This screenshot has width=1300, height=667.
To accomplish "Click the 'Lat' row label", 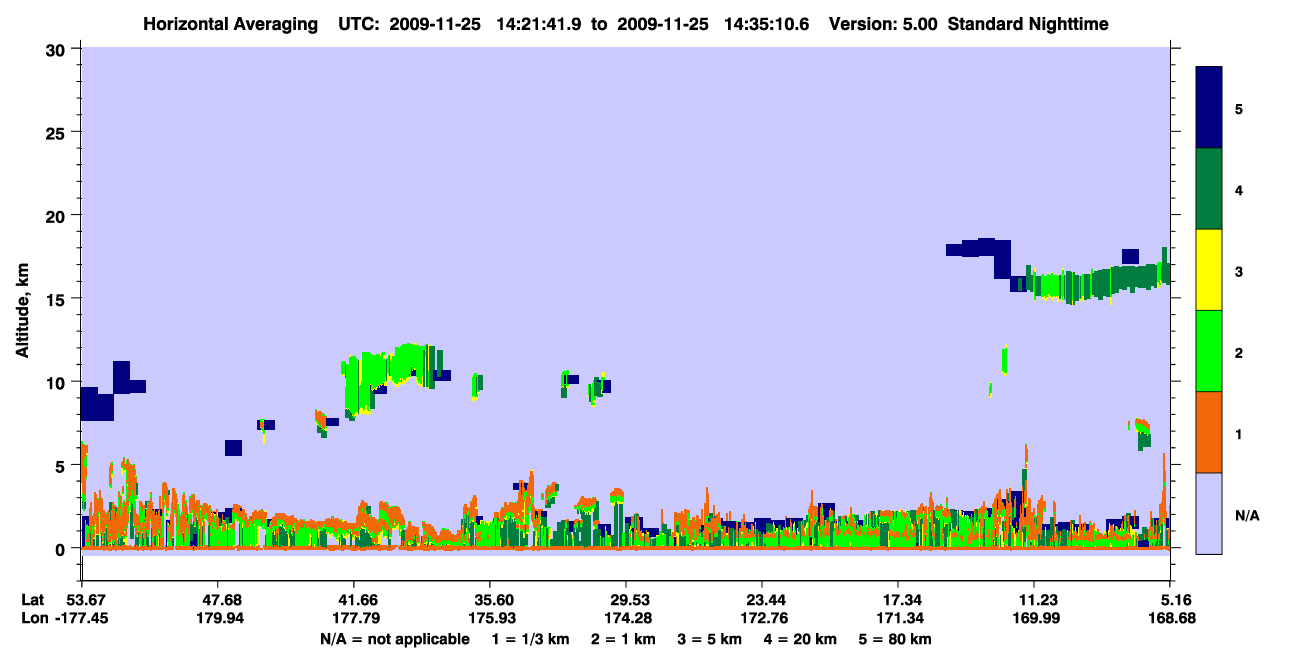I will click(33, 599).
